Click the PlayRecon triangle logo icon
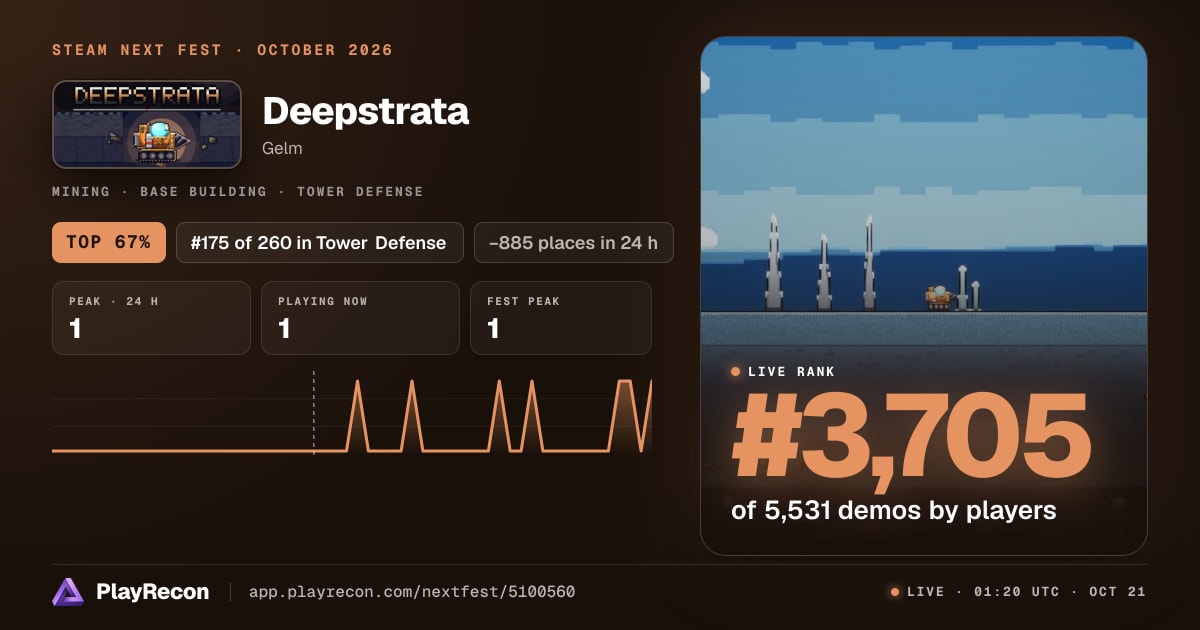1200x630 pixels. pos(68,592)
